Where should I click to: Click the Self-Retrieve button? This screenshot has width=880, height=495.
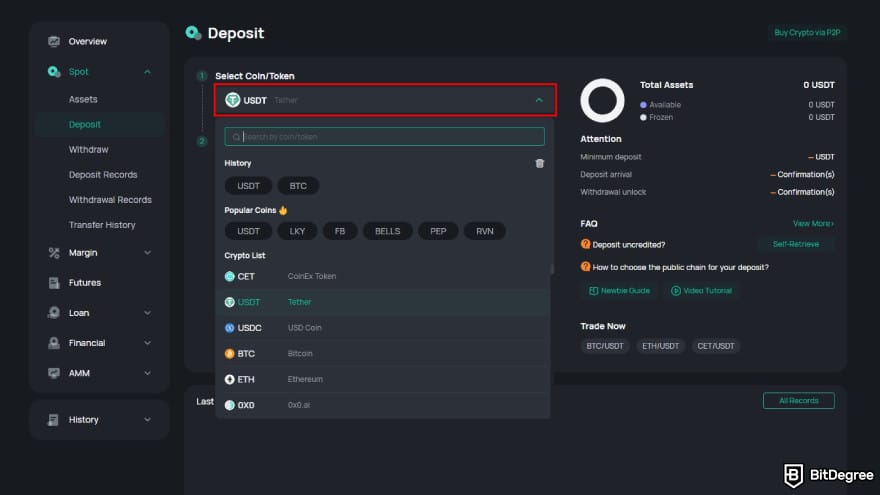[796, 244]
